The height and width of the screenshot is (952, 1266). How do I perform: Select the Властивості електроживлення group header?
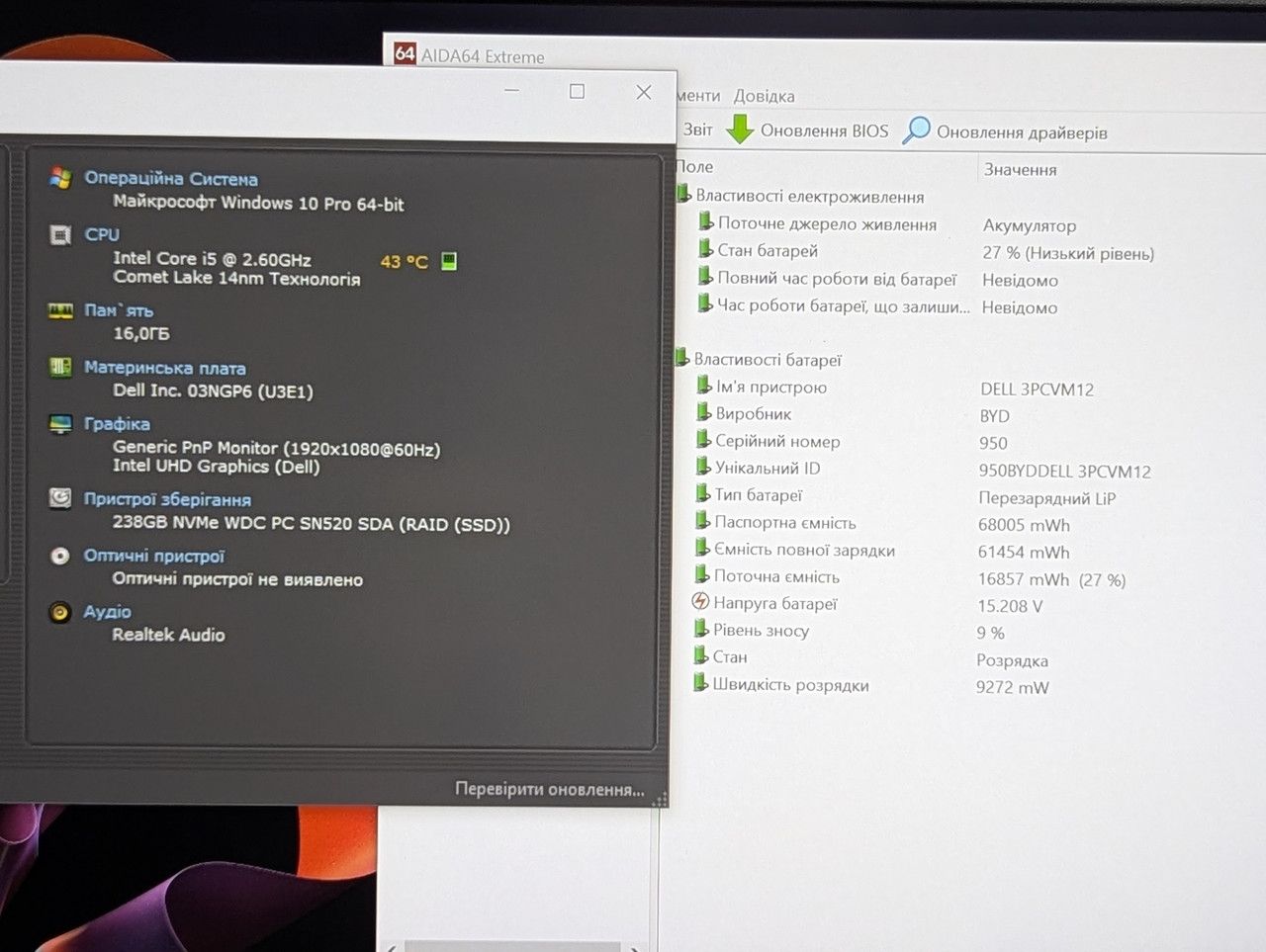[809, 196]
